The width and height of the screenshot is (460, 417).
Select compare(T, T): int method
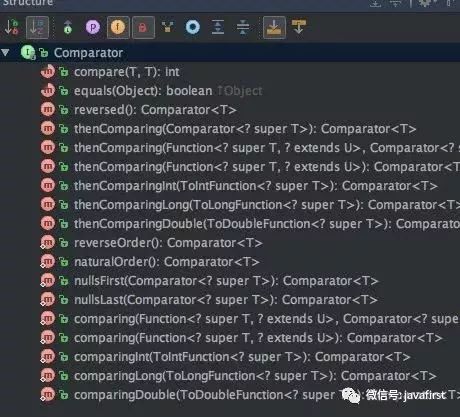tap(126, 72)
